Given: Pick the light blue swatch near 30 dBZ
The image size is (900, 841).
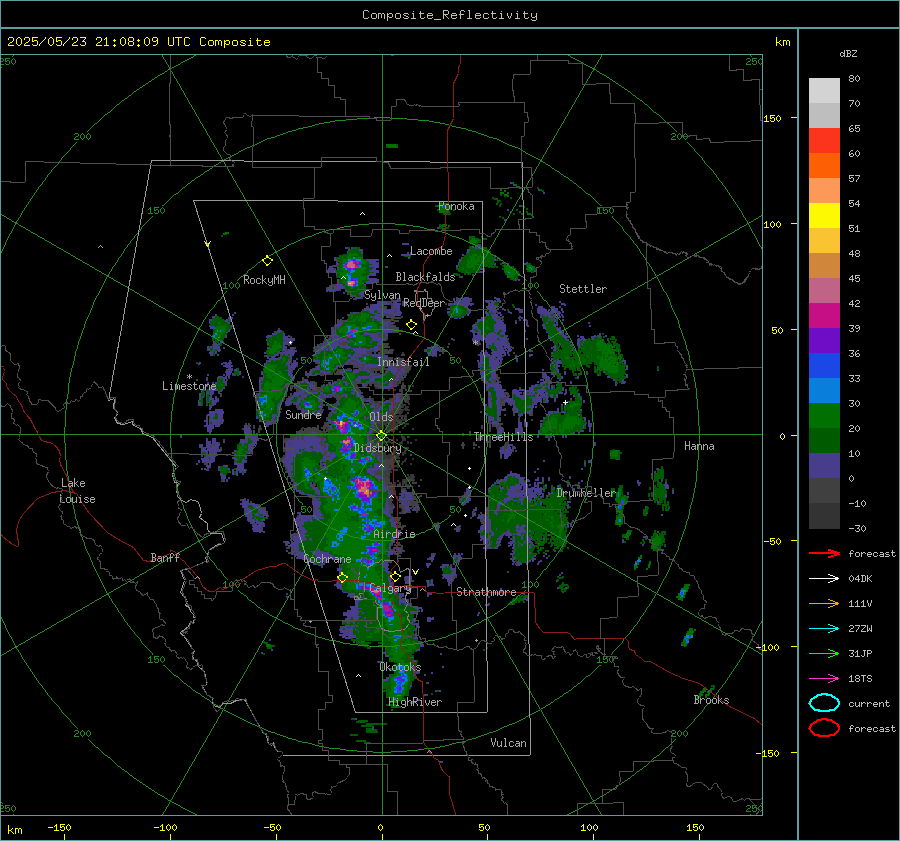Looking at the screenshot, I should click(824, 390).
